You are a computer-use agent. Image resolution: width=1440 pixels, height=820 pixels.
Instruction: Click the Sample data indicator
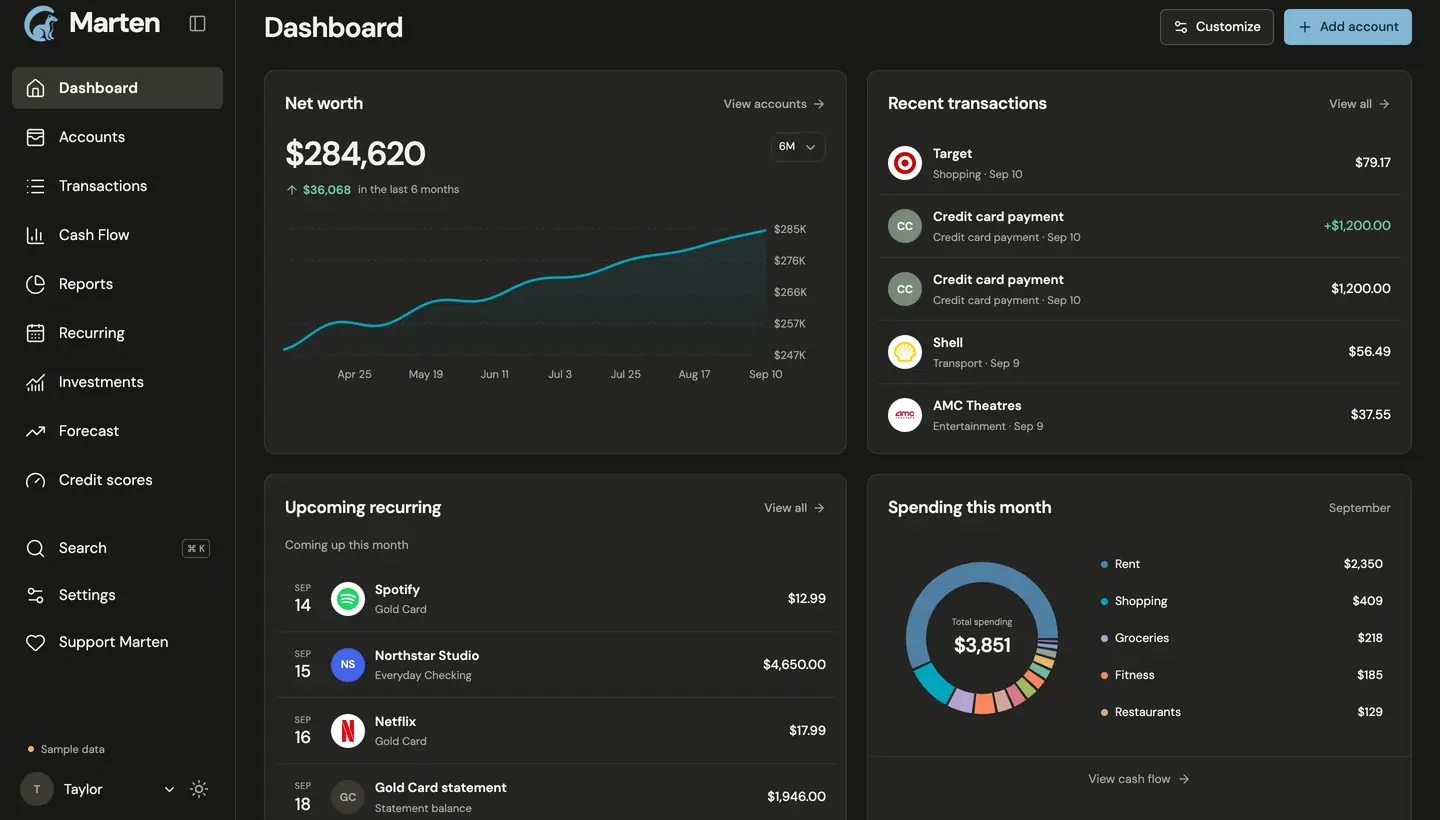point(66,749)
